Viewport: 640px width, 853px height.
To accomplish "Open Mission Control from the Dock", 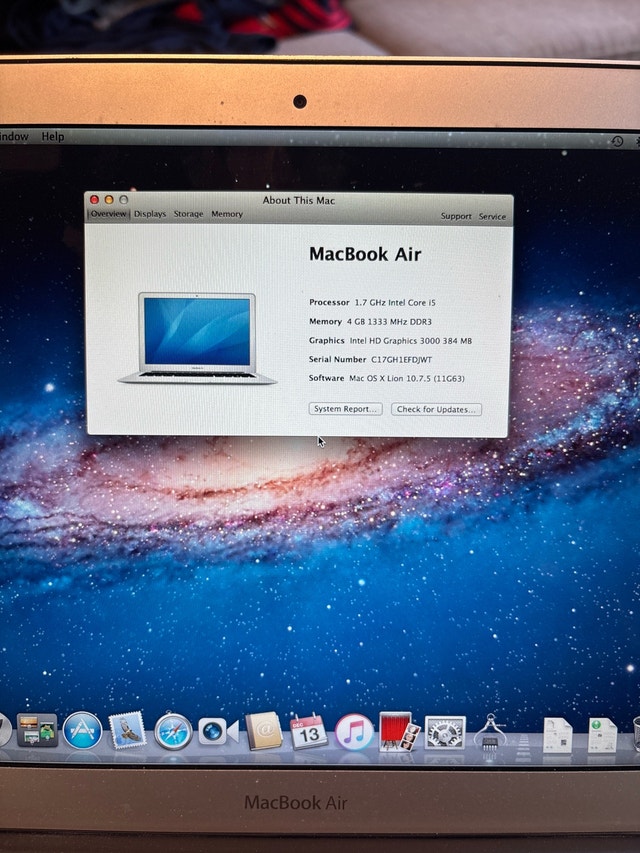I will tap(37, 731).
